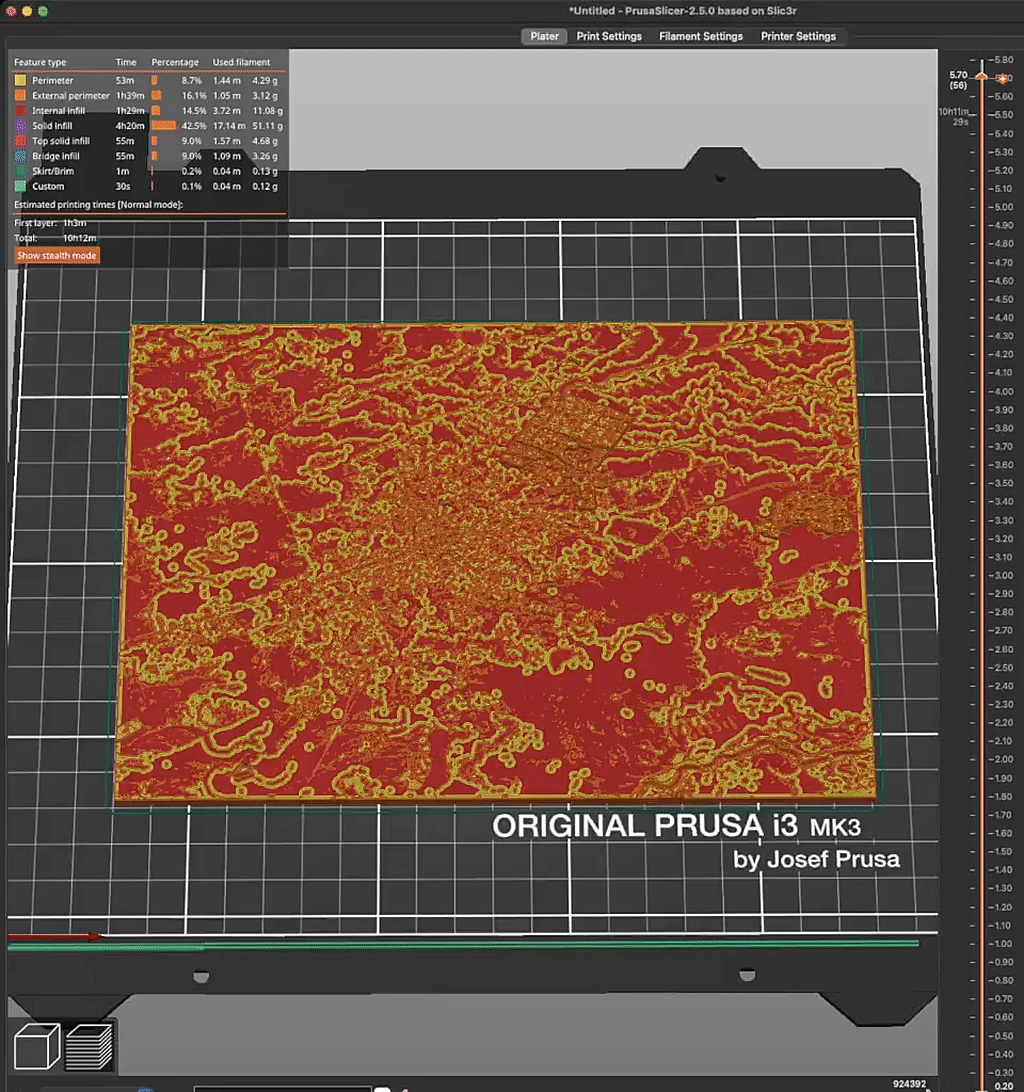Open the Plater tab

[x=544, y=36]
